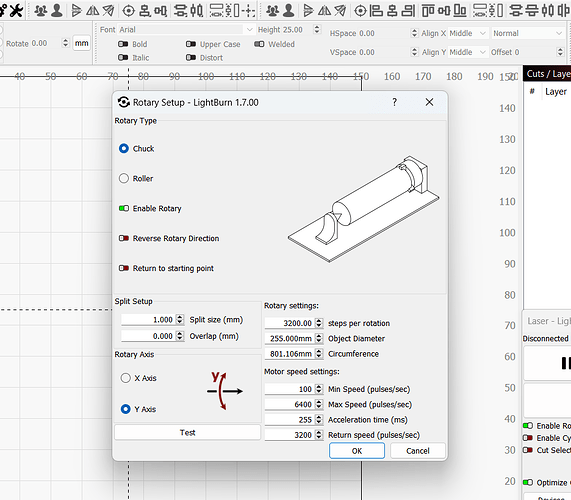Click the Align Left Edges toolbar icon

pos(376,11)
